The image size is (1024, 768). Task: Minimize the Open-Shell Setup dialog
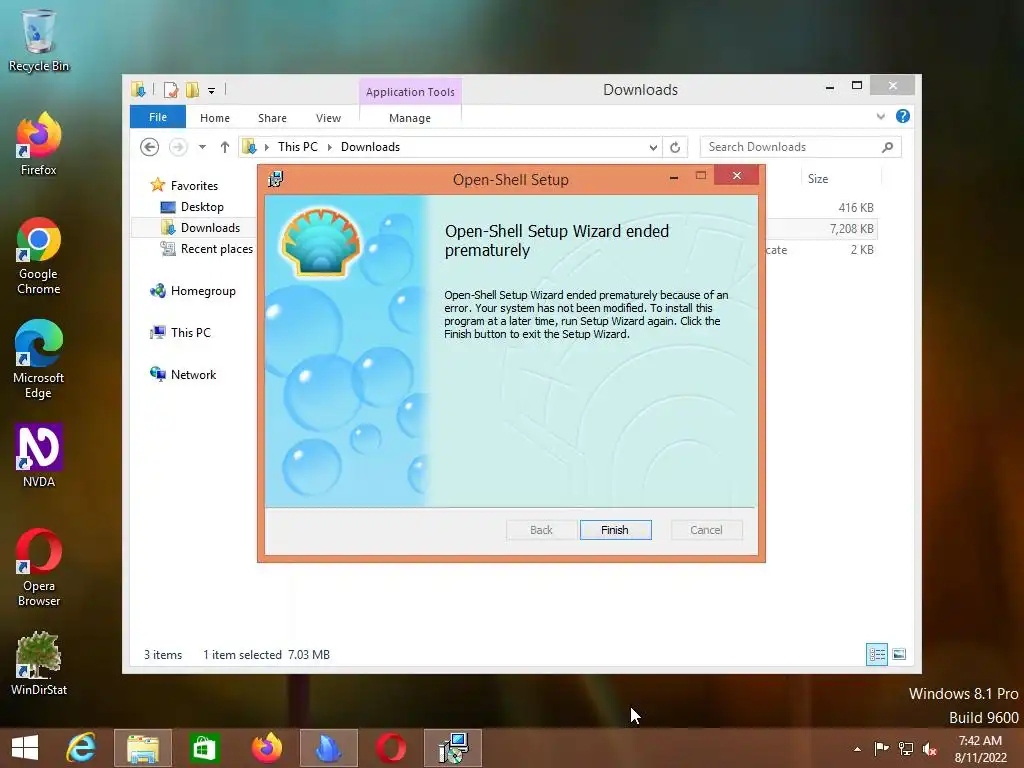click(x=674, y=176)
